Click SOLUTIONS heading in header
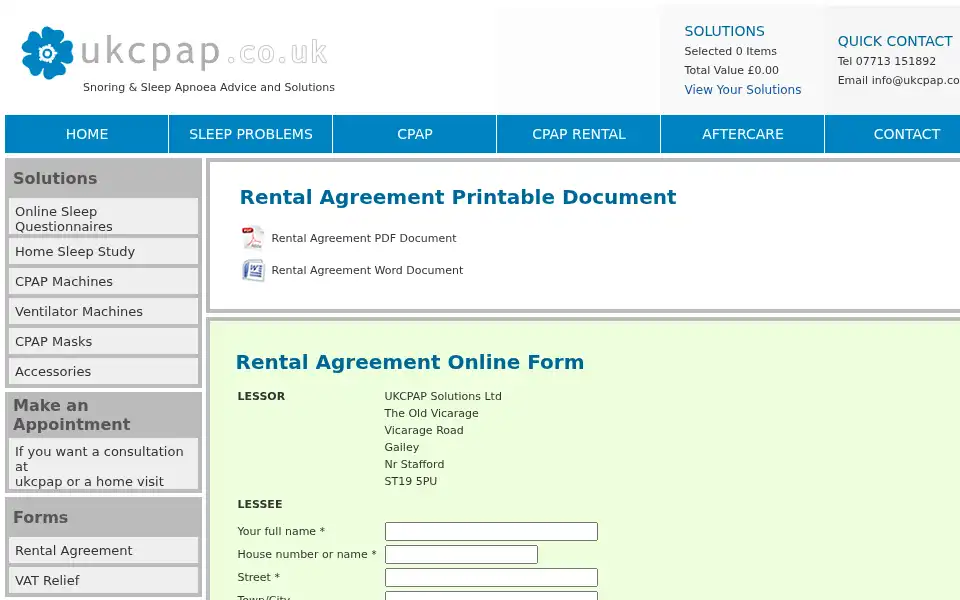This screenshot has height=600, width=960. click(x=724, y=31)
